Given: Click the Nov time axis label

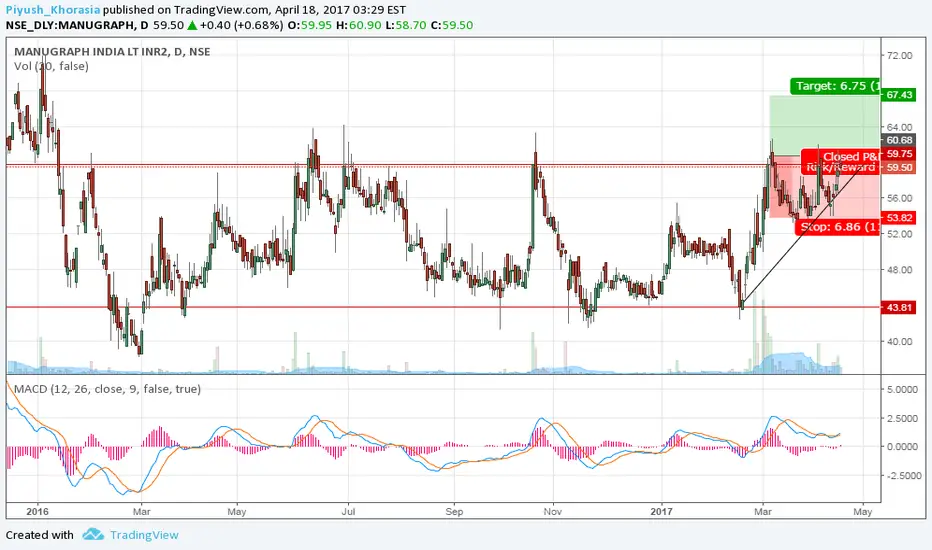Looking at the screenshot, I should 553,511.
